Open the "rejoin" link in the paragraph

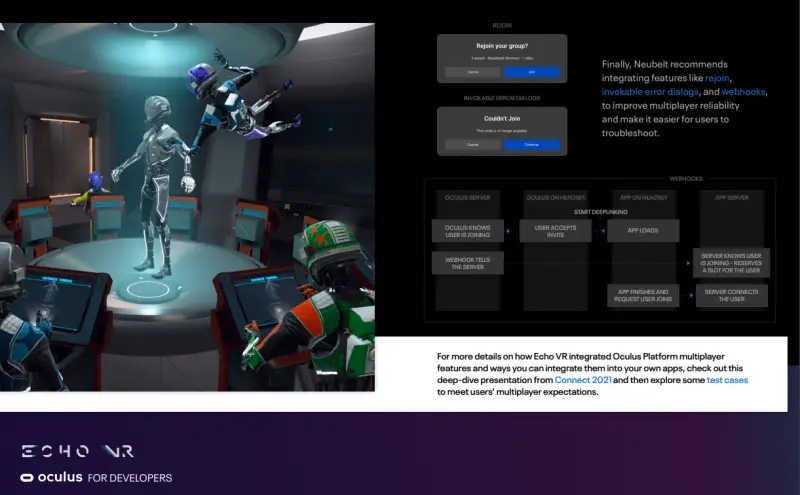(717, 78)
